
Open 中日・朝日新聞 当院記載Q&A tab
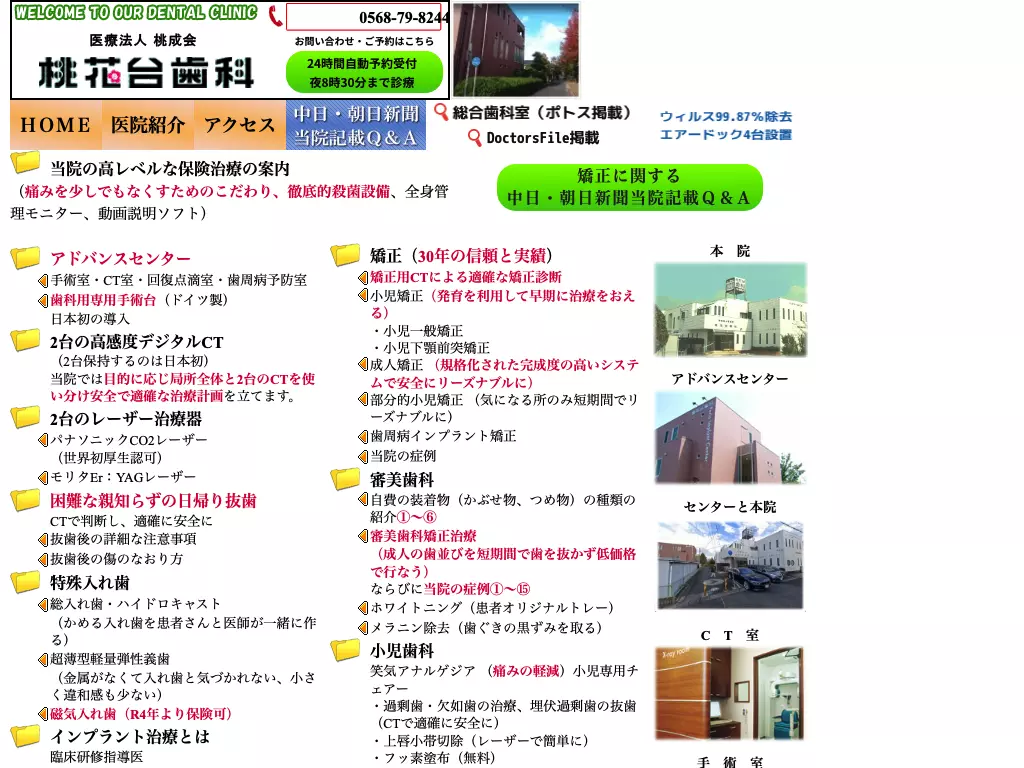[356, 125]
